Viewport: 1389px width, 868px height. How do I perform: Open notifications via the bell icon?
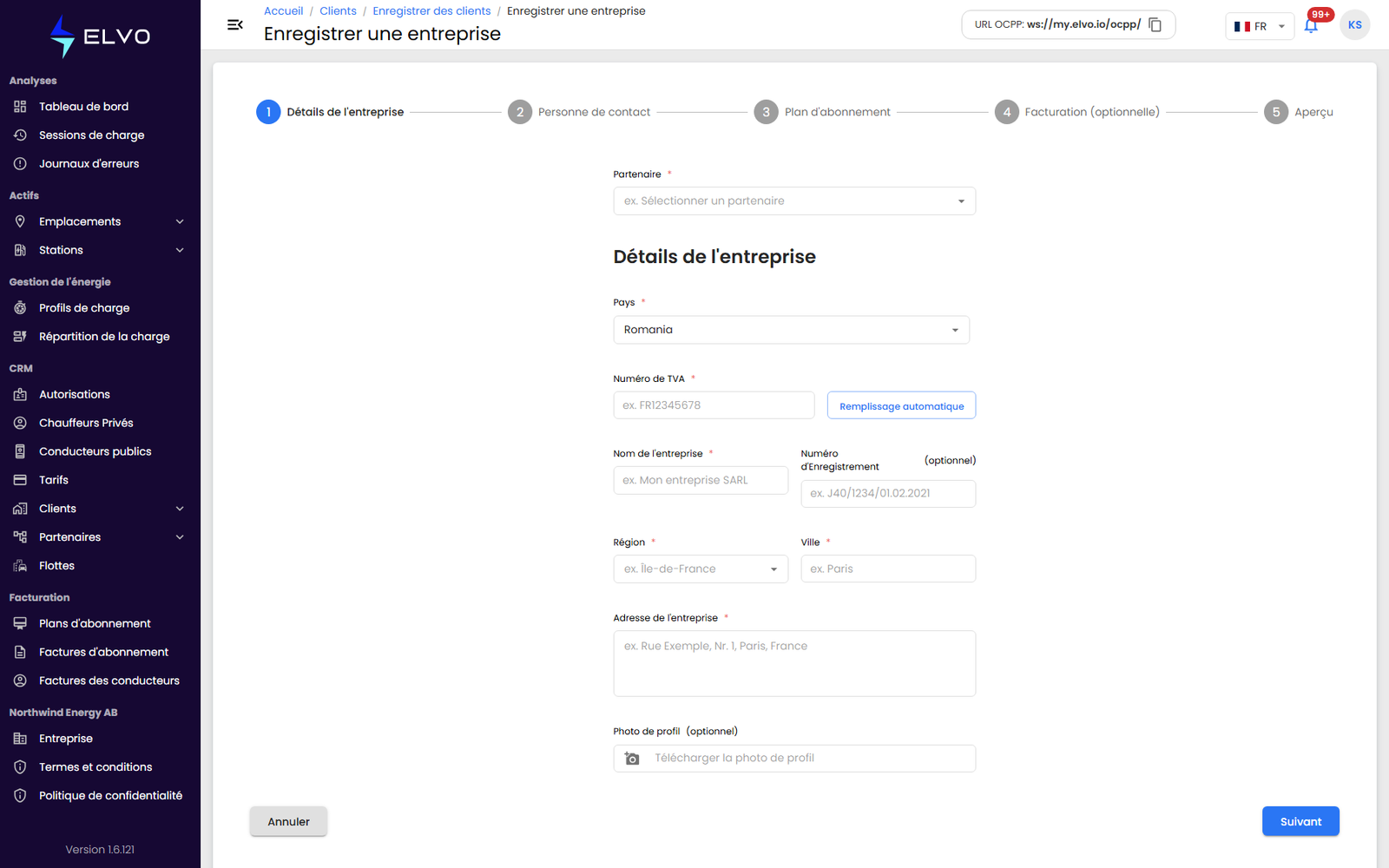pyautogui.click(x=1311, y=25)
